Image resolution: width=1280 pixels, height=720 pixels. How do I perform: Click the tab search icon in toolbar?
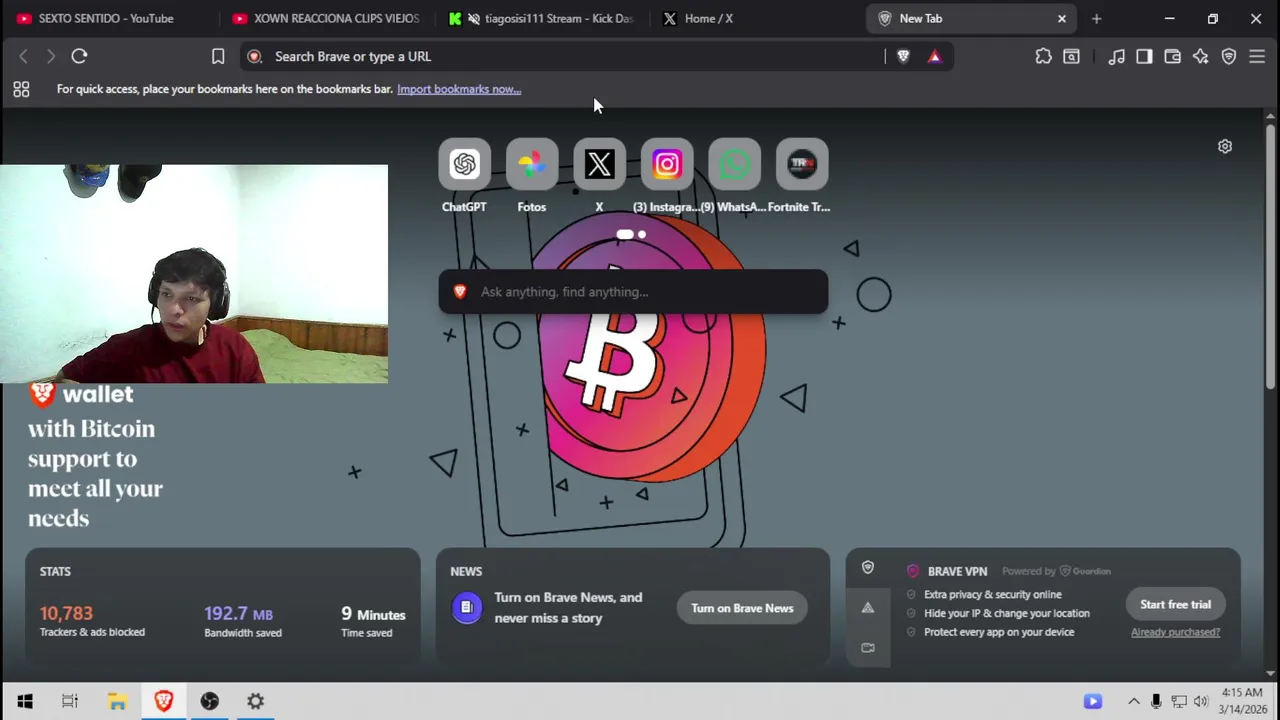pyautogui.click(x=1071, y=56)
